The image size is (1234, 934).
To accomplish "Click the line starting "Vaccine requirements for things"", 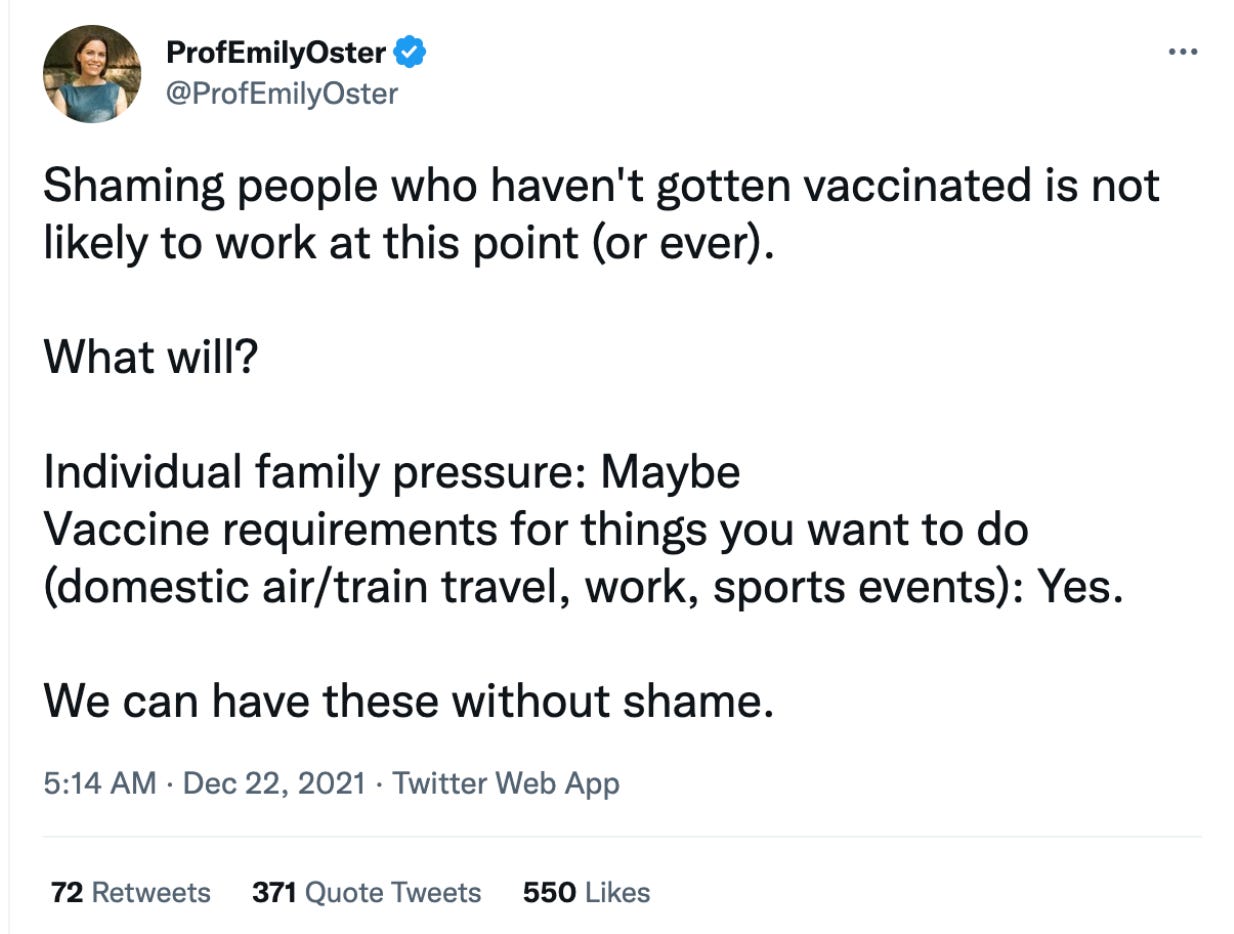I will pyautogui.click(x=535, y=529).
